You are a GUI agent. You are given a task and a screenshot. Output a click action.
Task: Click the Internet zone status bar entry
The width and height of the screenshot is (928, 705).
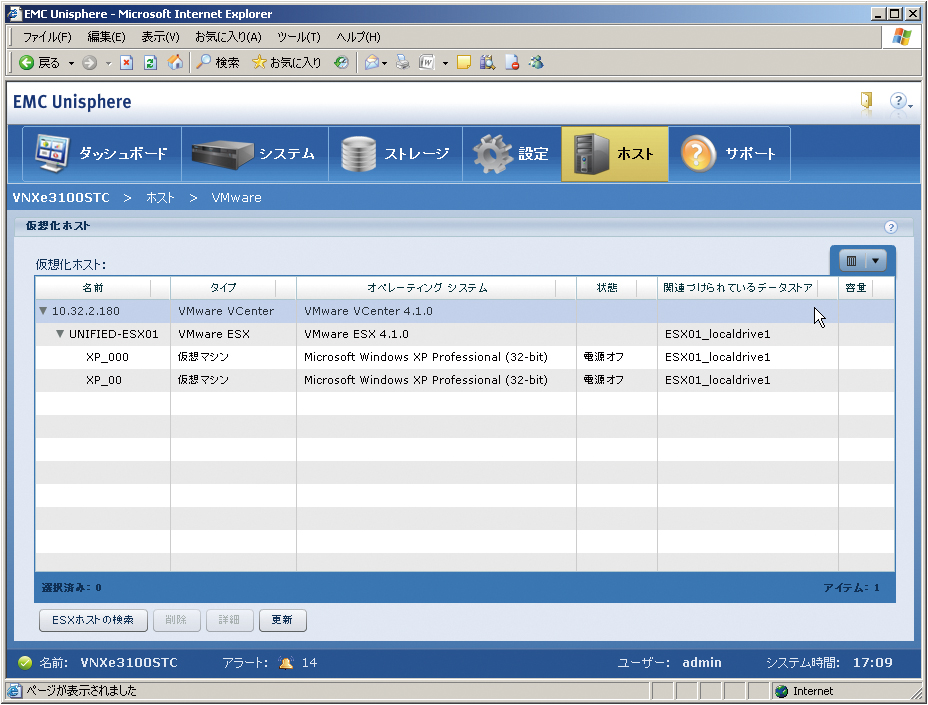tap(805, 691)
